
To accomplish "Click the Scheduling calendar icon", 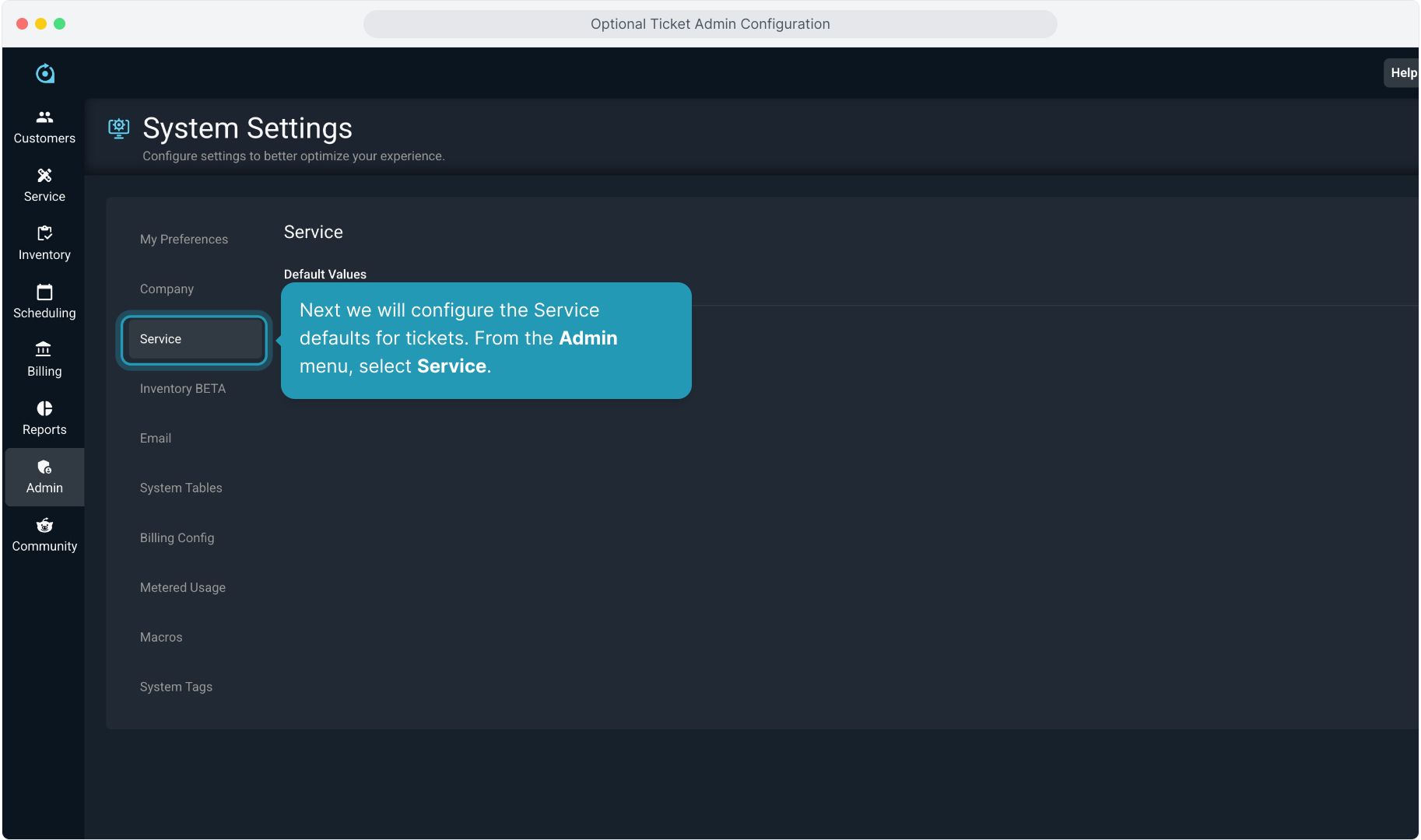I will click(x=44, y=292).
